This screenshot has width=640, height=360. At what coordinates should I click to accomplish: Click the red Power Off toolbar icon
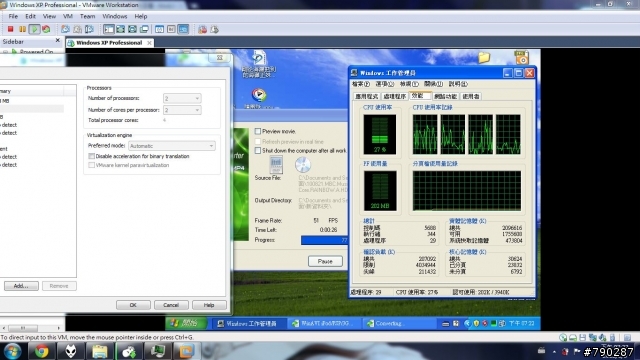(11, 29)
